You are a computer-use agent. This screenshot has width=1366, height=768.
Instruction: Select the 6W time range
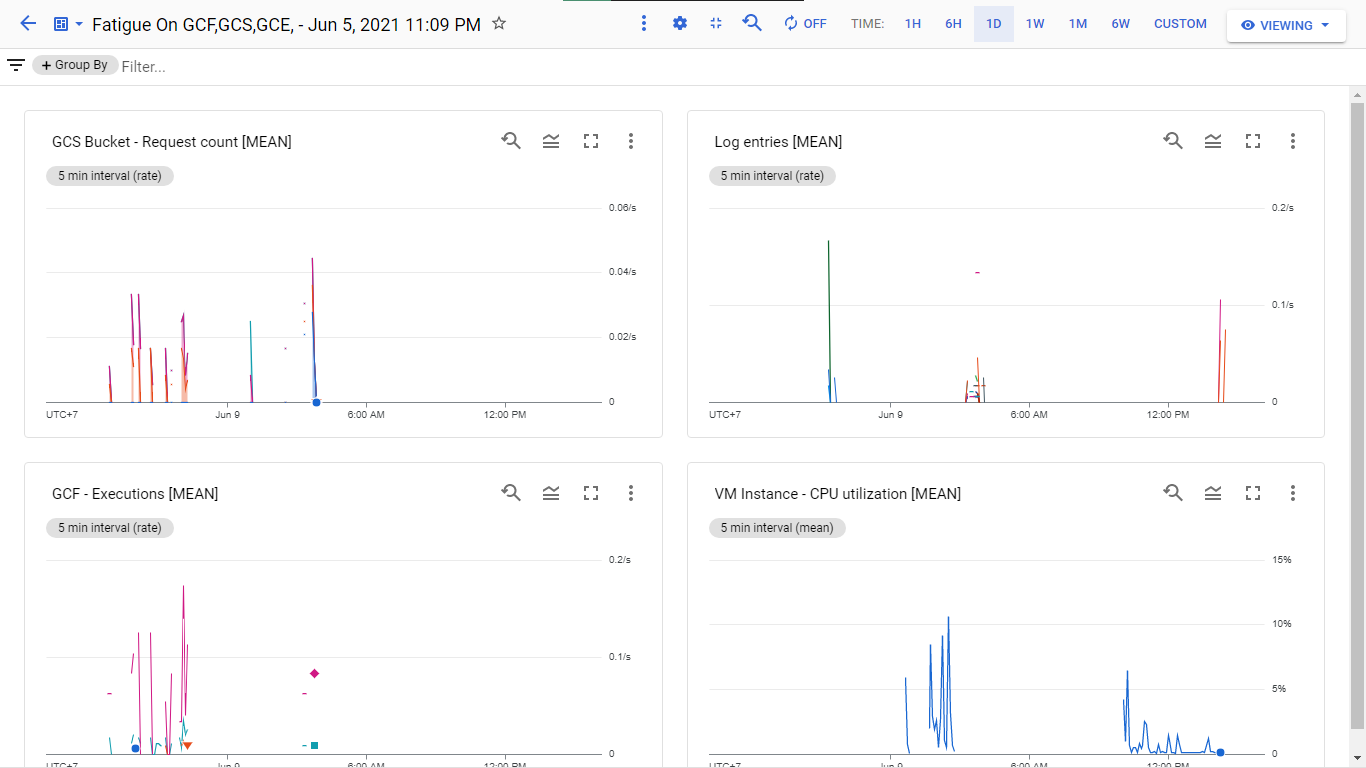click(1120, 24)
